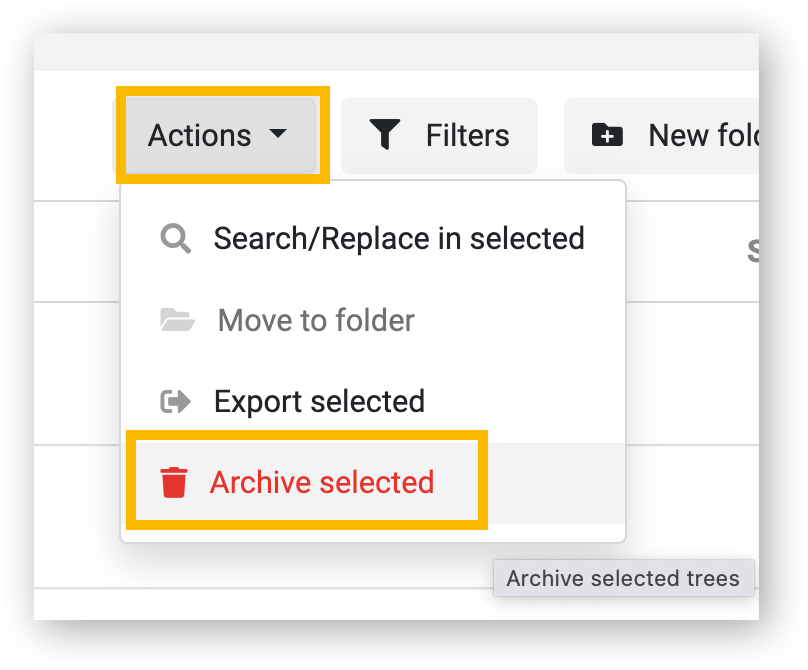Click the Archive selected trees tooltip
This screenshot has height=670, width=808.
624,578
